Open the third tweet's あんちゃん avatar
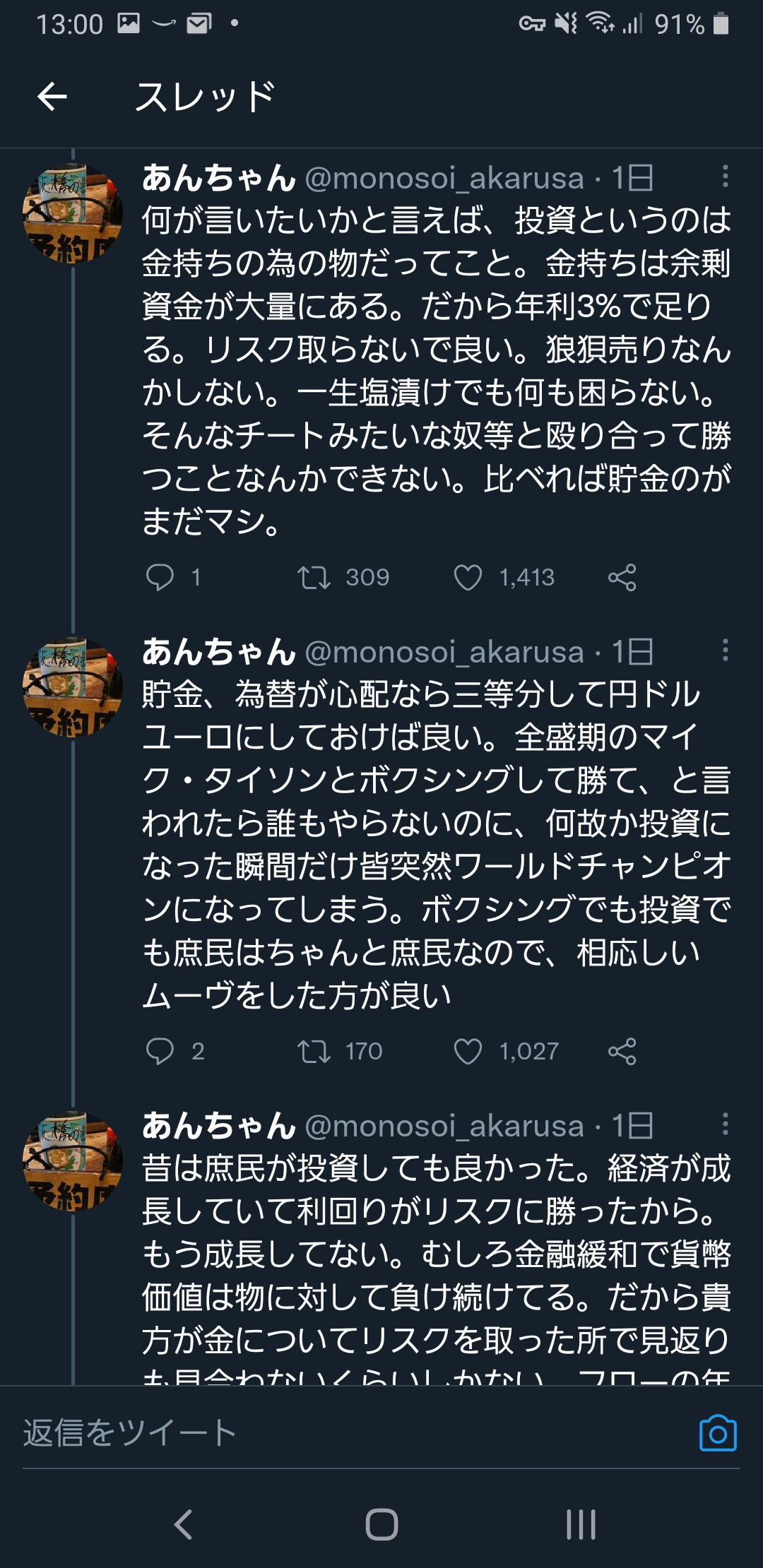 click(x=73, y=1161)
